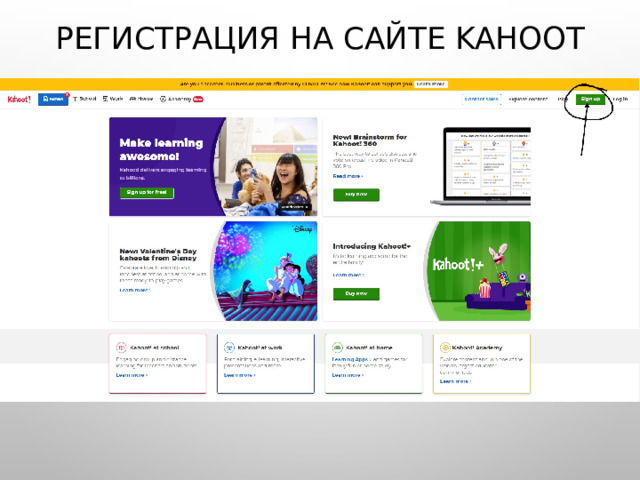
Task: Click the Introducing Kahoot!+ heading
Action: click(371, 246)
